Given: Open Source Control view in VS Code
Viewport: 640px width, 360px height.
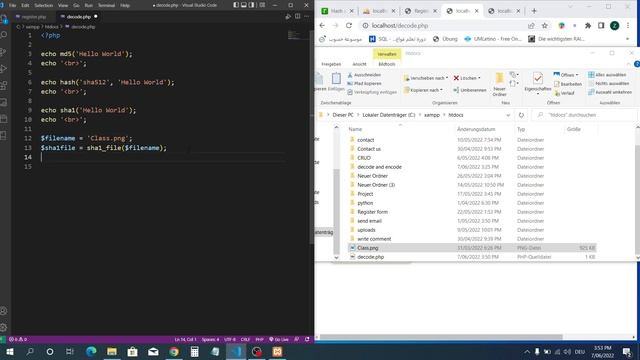Looking at the screenshot, I should 4,52.
